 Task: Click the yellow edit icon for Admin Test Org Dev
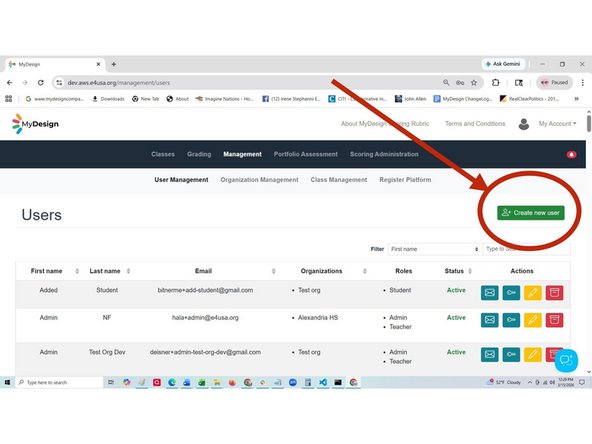533,354
